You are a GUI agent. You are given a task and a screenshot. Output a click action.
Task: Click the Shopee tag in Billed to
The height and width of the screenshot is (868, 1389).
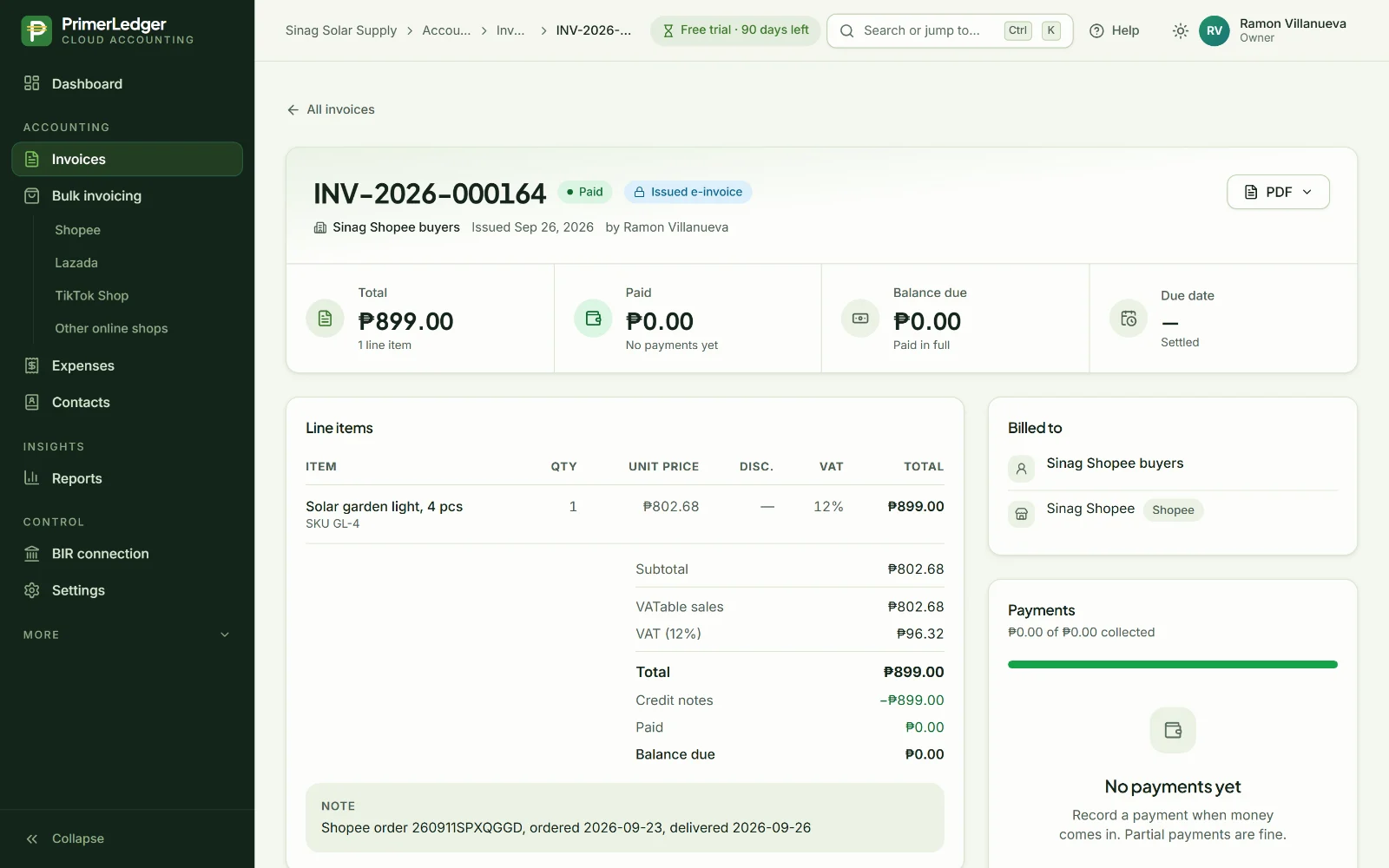(x=1173, y=510)
